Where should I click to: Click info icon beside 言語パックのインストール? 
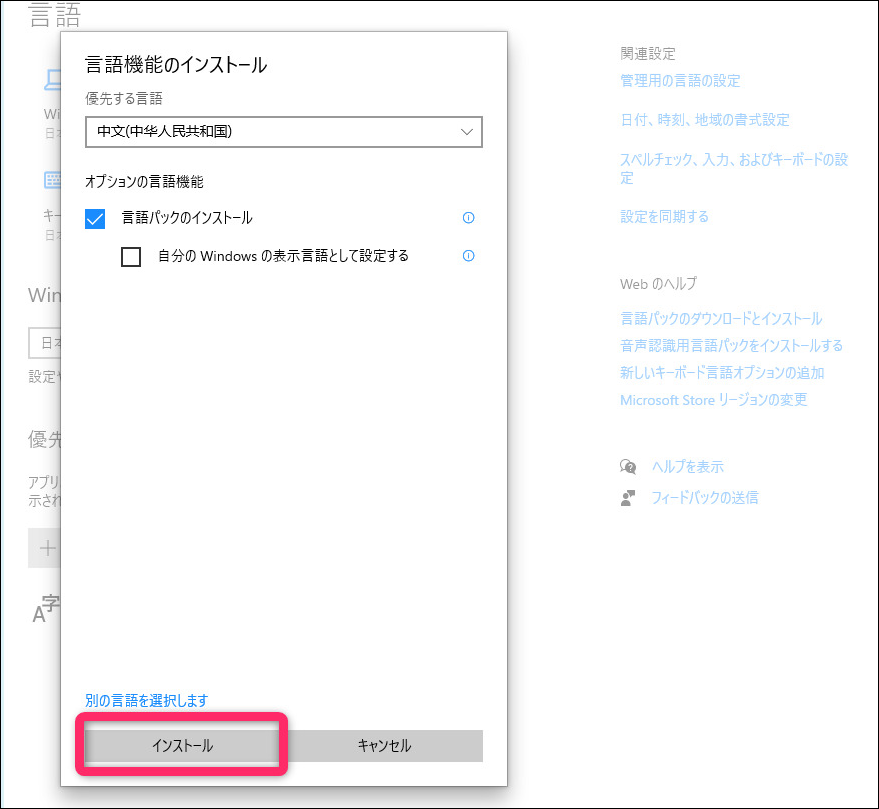point(468,218)
